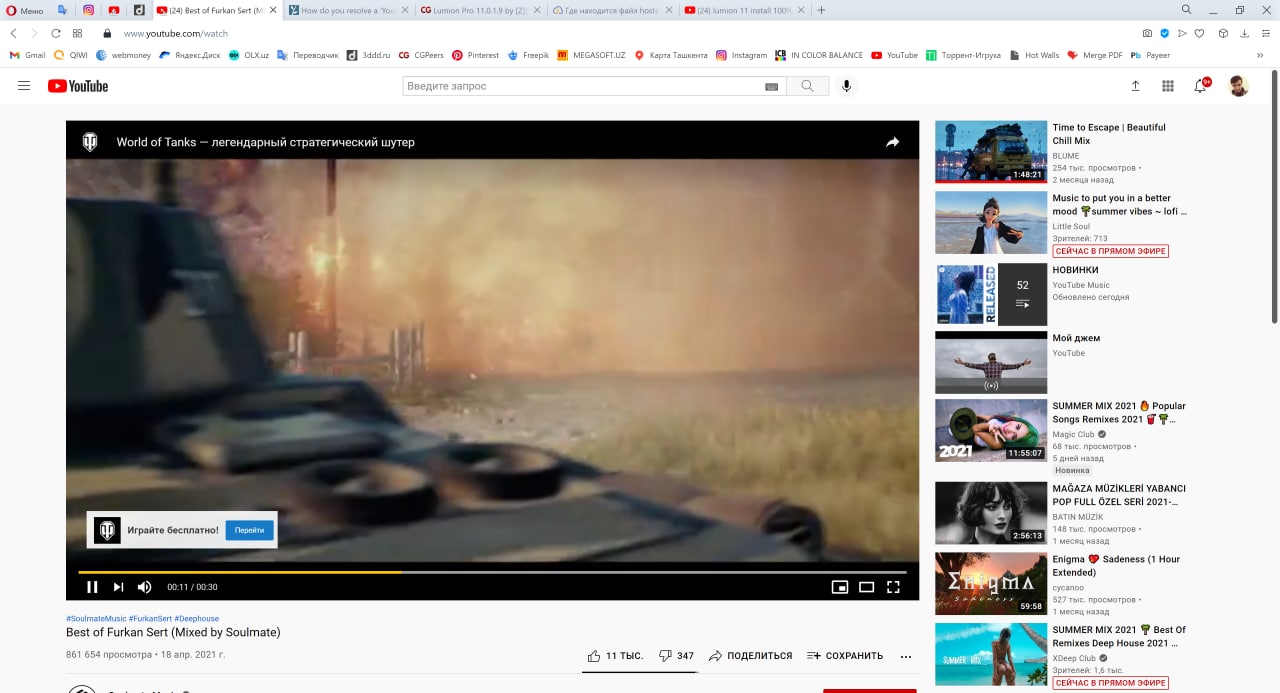The height and width of the screenshot is (693, 1280).
Task: Click the share arrow in the player
Action: point(892,142)
